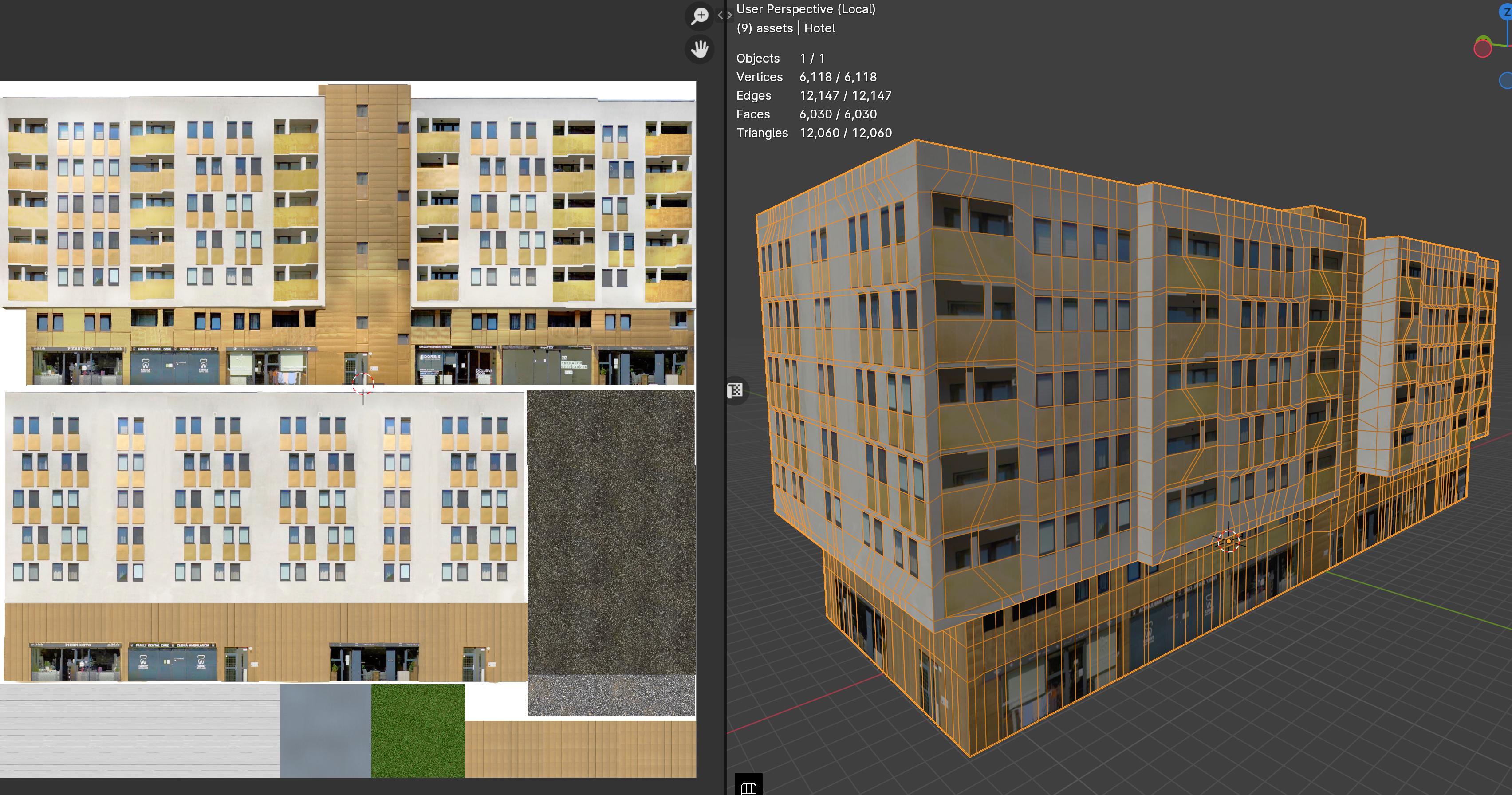Click the 2D cursor in UV editor

click(x=363, y=383)
